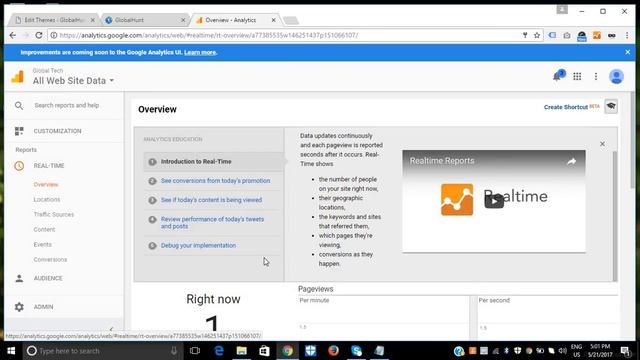
Task: Click the share arrow on Realtime Reports video
Action: pos(571,162)
